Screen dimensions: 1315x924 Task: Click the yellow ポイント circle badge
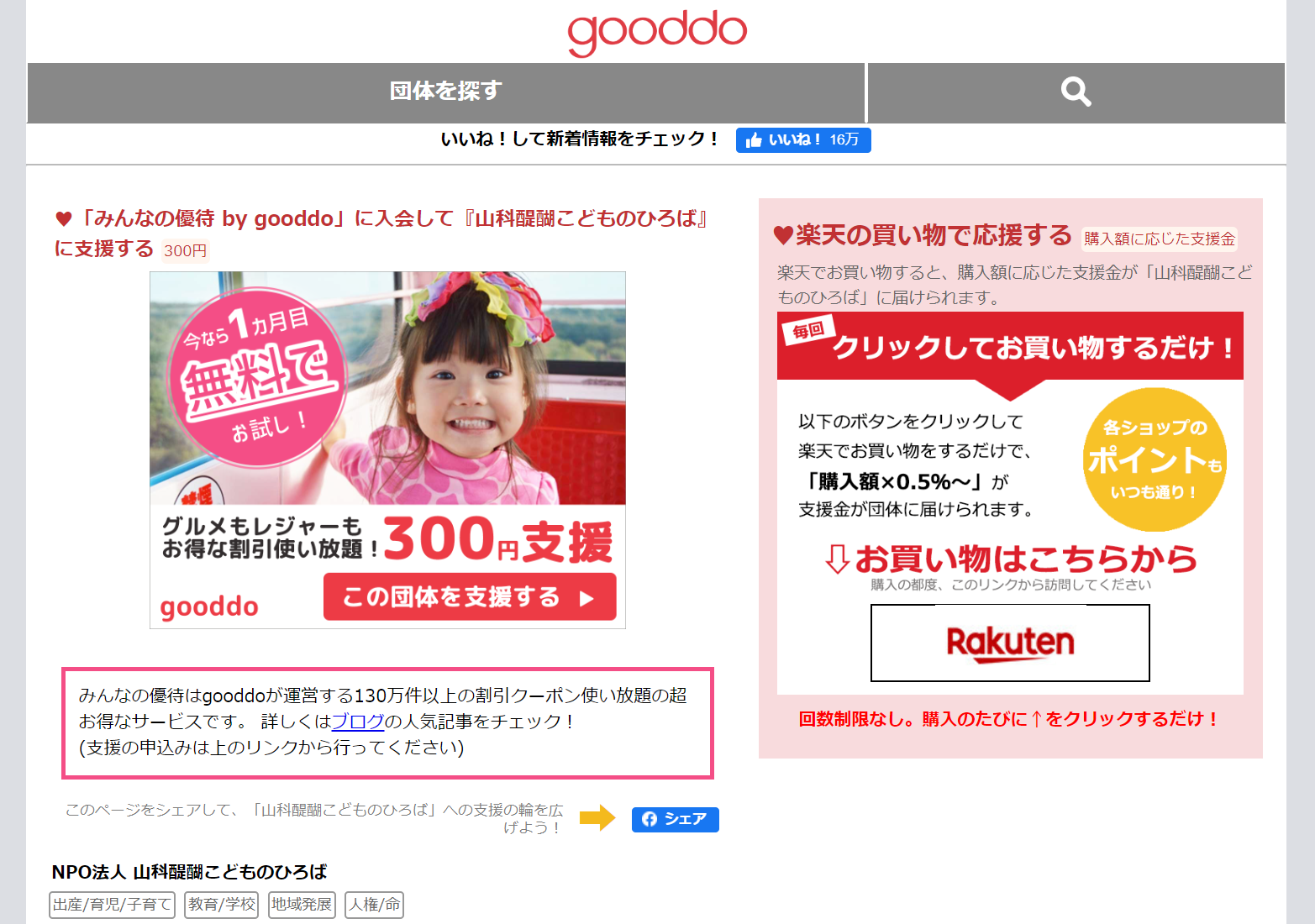1155,459
